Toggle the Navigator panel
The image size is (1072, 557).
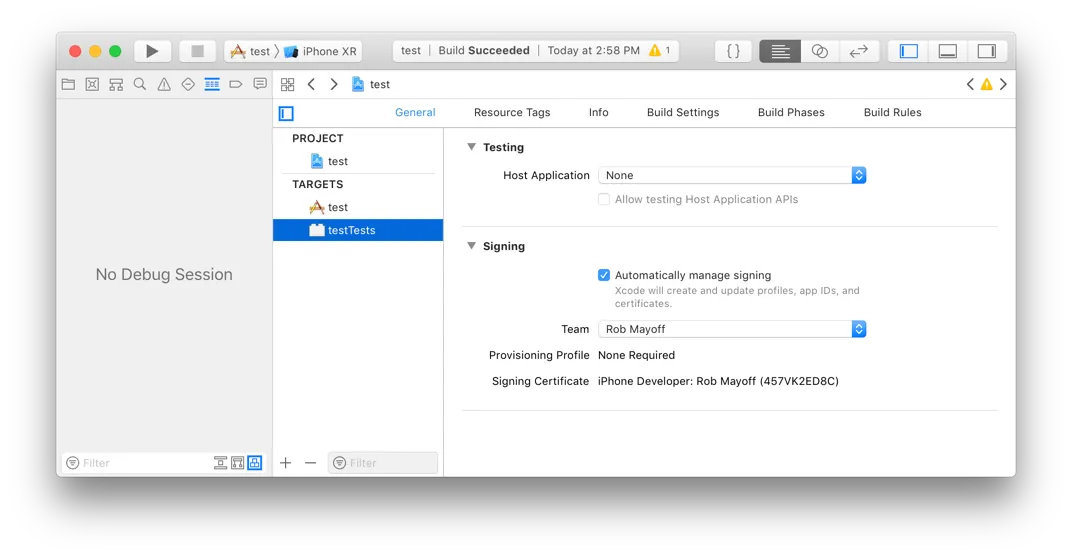[908, 51]
